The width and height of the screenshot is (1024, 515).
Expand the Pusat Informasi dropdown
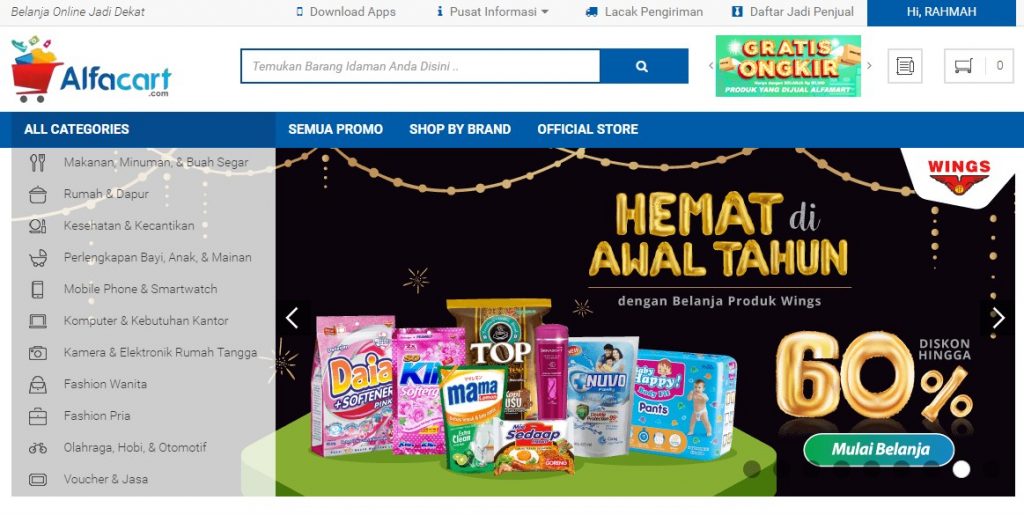pos(492,12)
